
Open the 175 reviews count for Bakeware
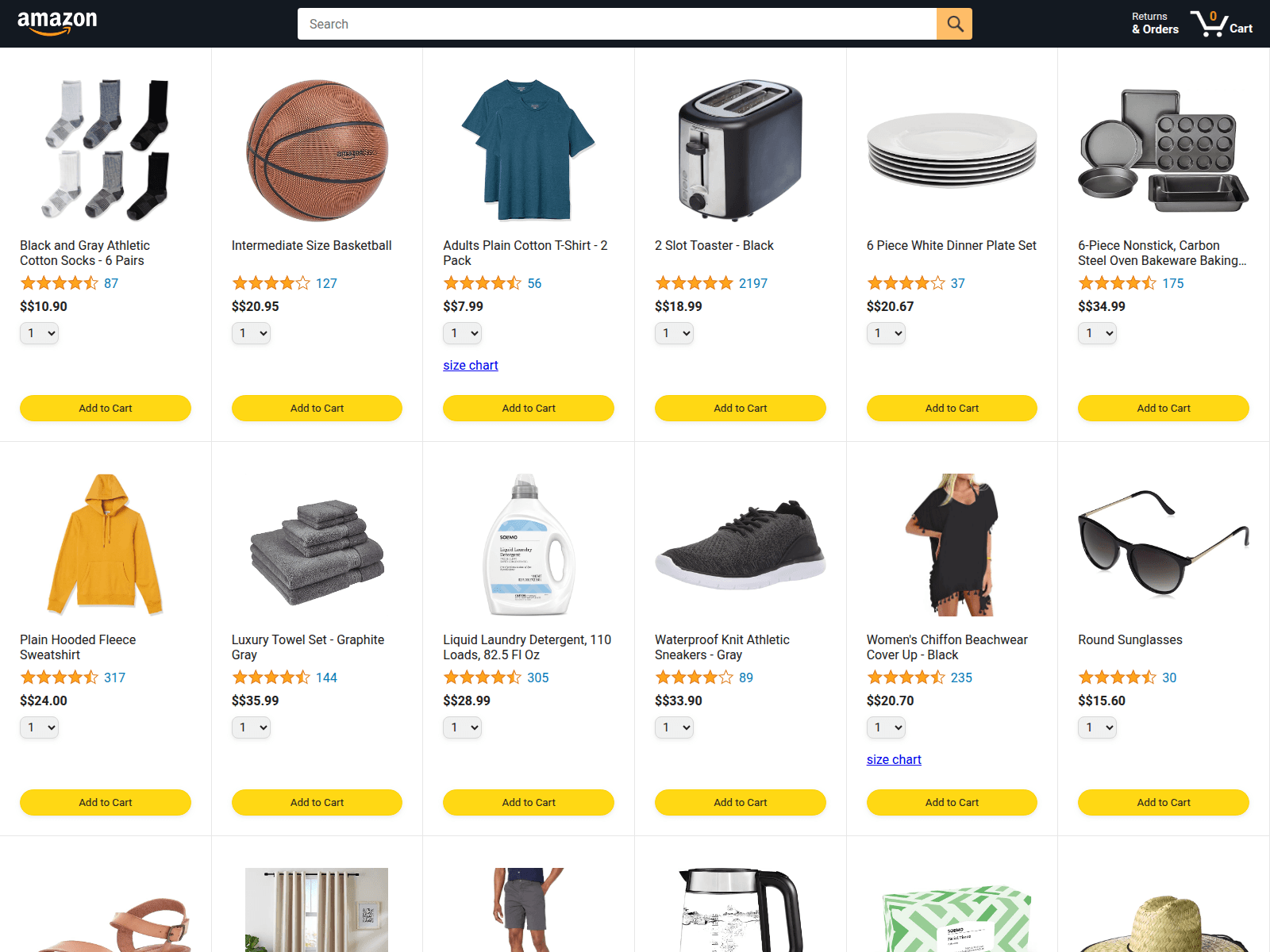(1172, 283)
